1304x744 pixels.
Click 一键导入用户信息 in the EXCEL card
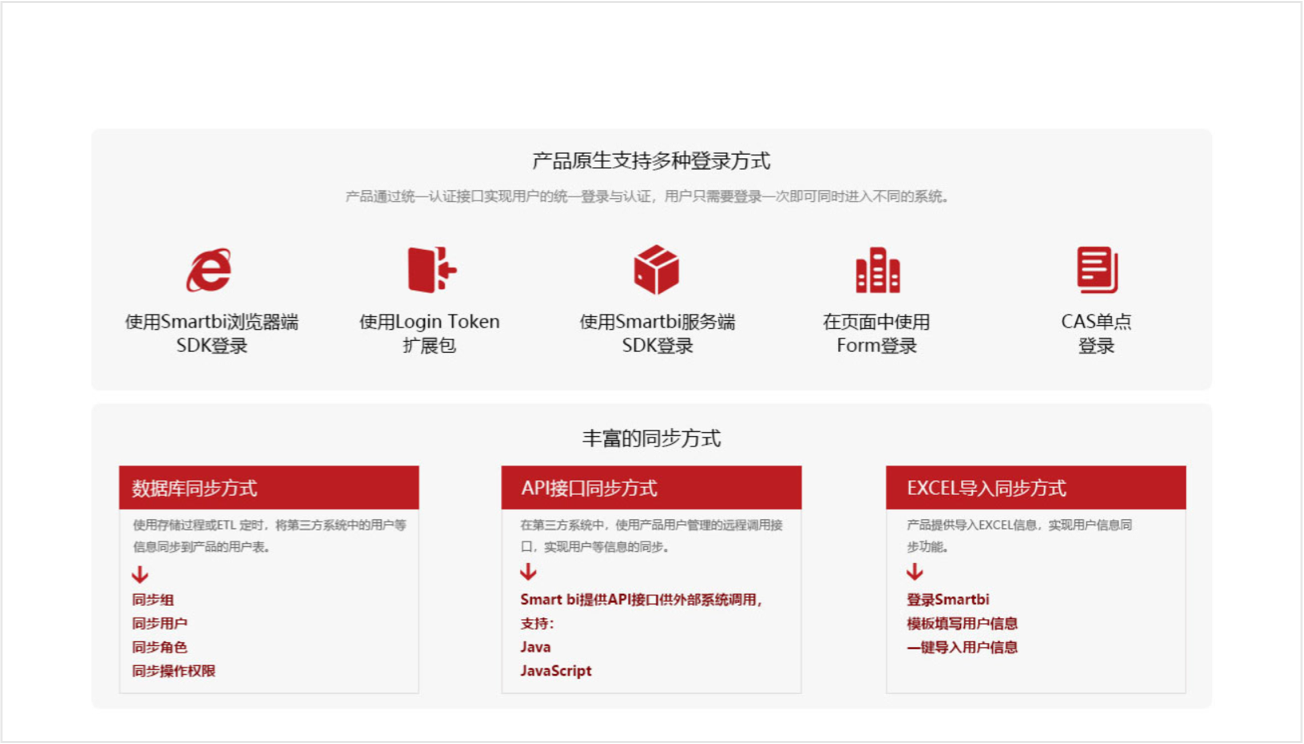point(962,647)
